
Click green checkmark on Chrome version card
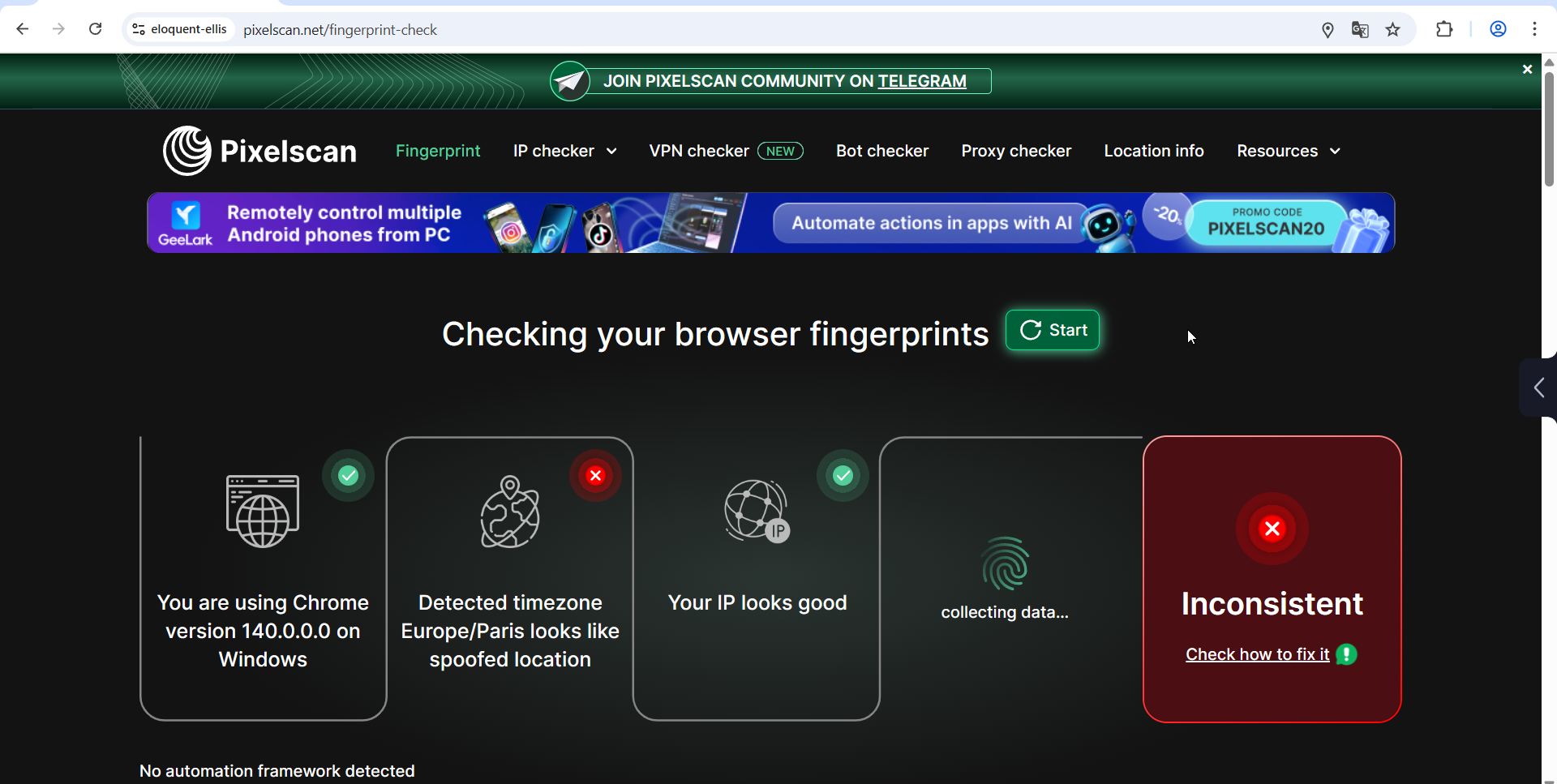[x=349, y=476]
